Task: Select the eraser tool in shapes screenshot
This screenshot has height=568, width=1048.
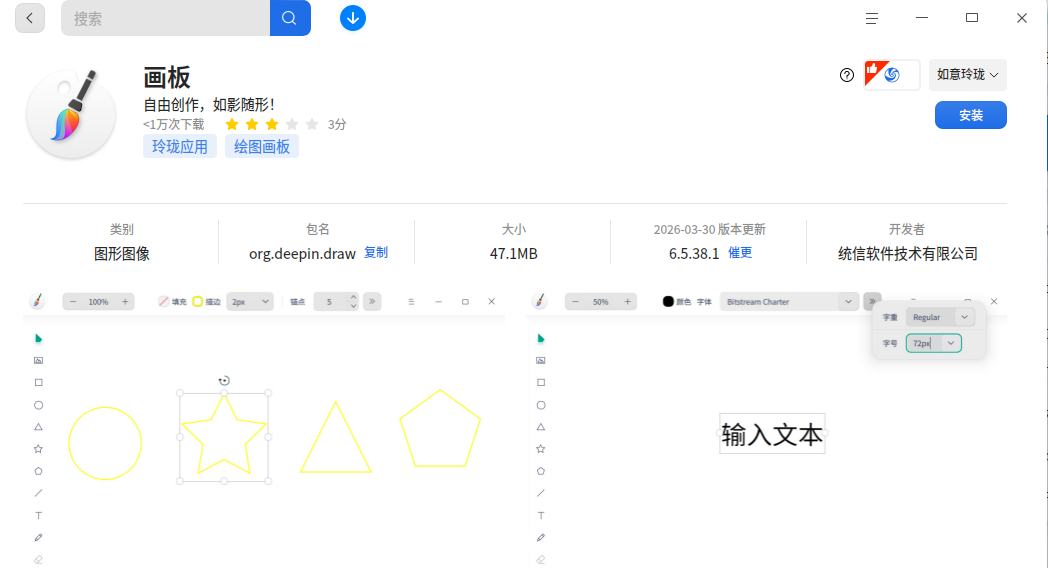Action: point(38,559)
